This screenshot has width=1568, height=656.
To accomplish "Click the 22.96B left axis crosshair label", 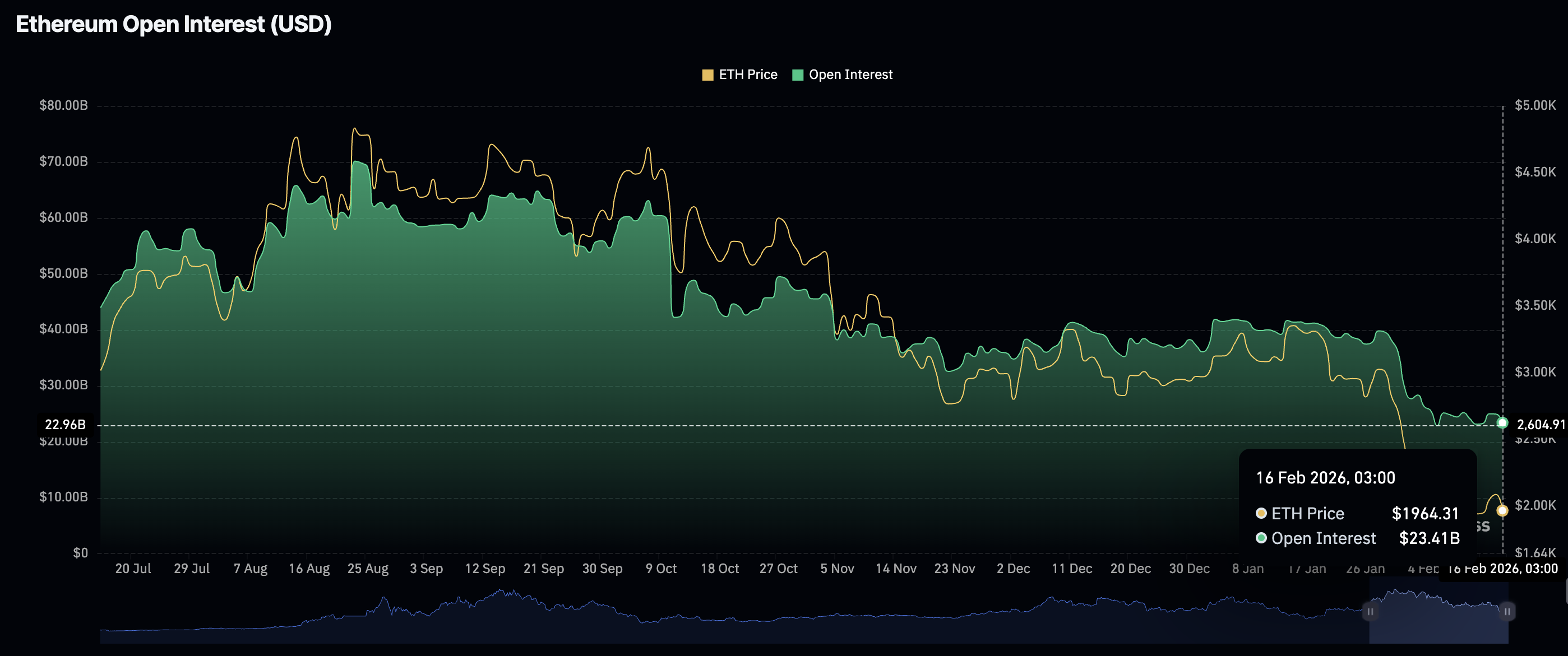I will coord(65,424).
